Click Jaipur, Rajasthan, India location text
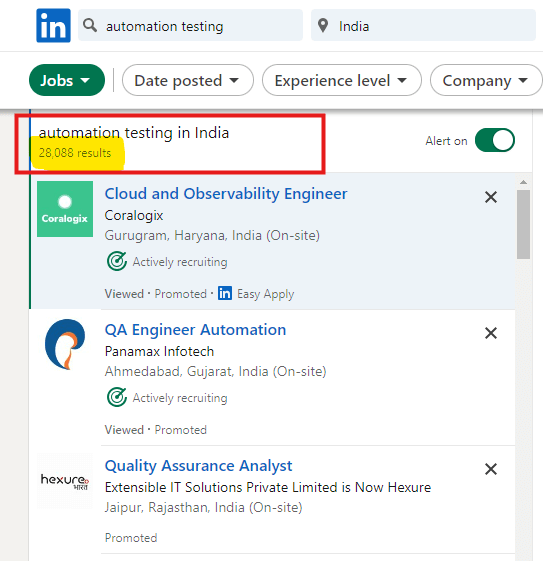This screenshot has width=543, height=561. [x=203, y=508]
